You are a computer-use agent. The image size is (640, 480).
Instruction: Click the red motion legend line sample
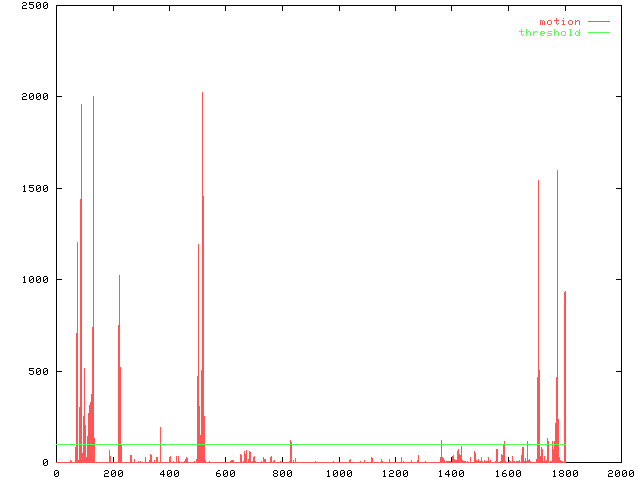coord(598,22)
